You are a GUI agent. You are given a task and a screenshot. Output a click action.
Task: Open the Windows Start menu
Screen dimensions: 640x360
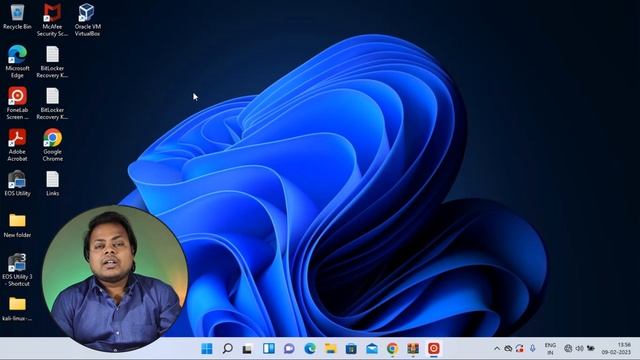[x=207, y=349]
